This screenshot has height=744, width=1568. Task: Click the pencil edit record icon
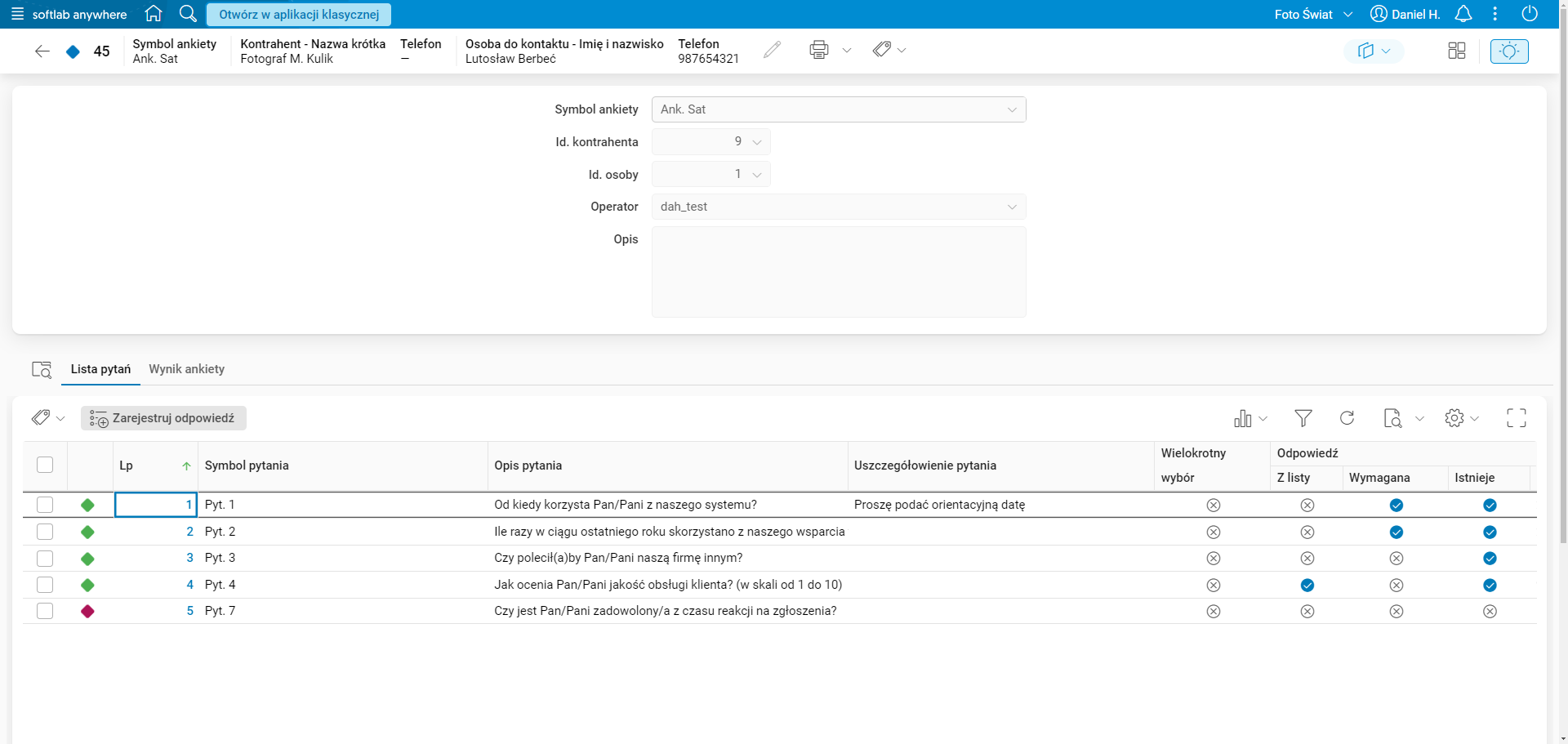(772, 51)
